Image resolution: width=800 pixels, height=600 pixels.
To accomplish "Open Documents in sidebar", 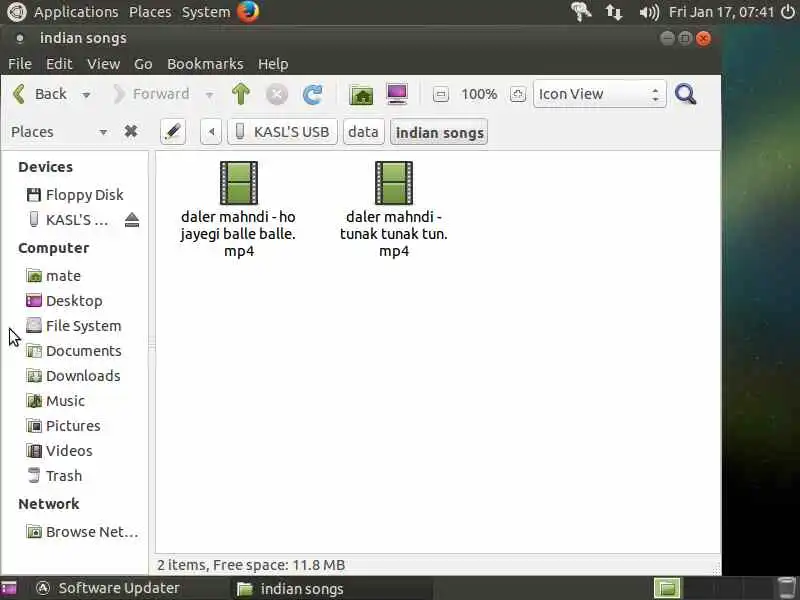I will tap(74, 351).
